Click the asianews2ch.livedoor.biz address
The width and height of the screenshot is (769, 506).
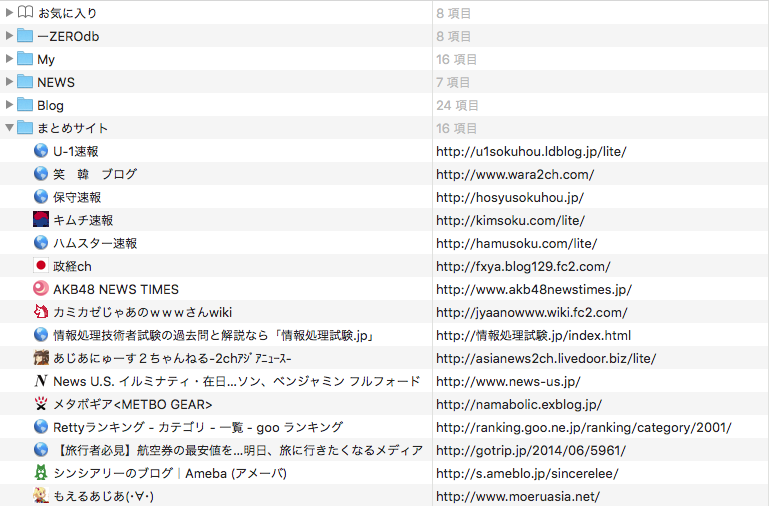coord(546,358)
